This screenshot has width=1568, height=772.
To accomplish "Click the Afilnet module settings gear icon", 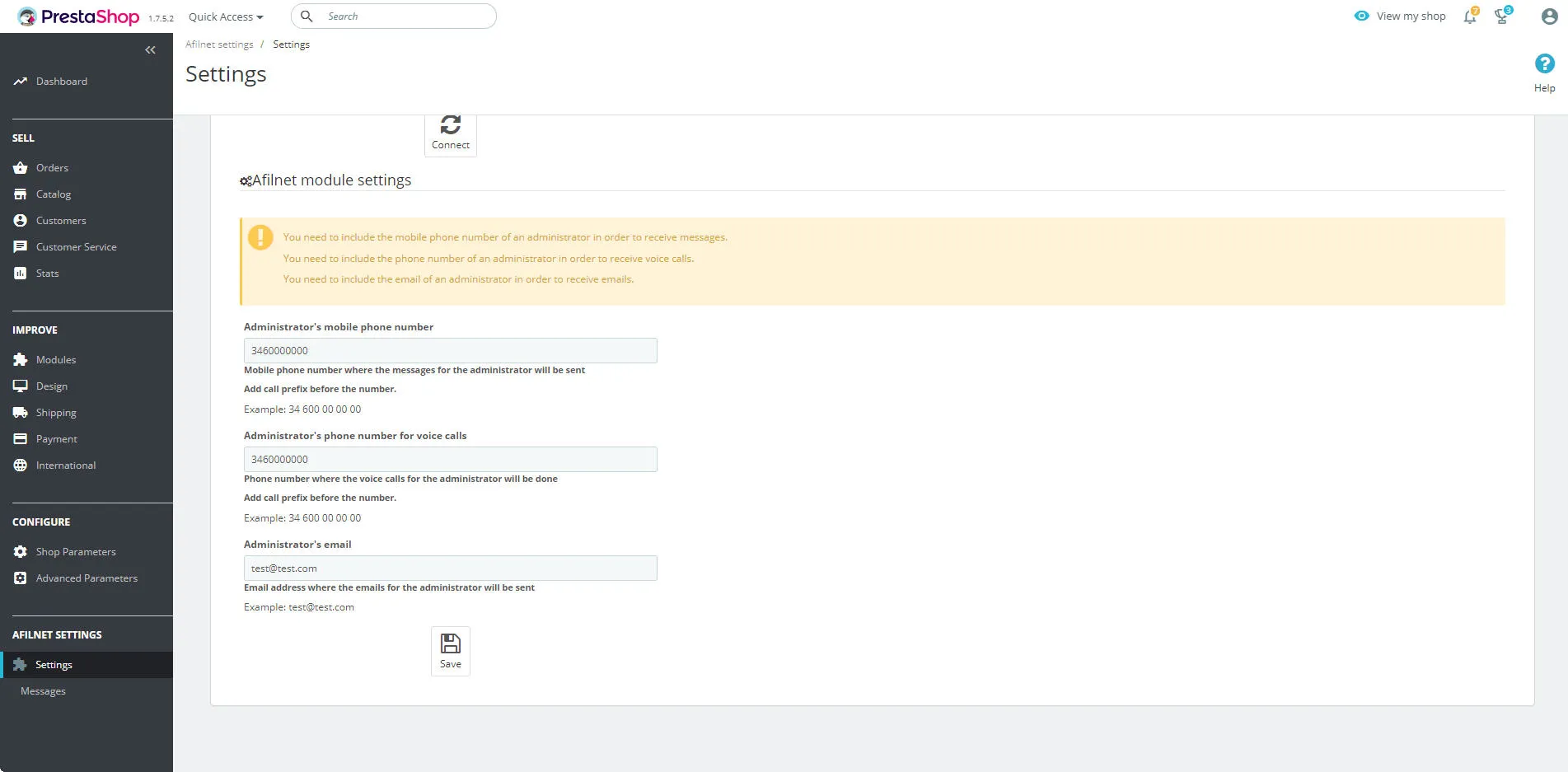I will point(246,181).
